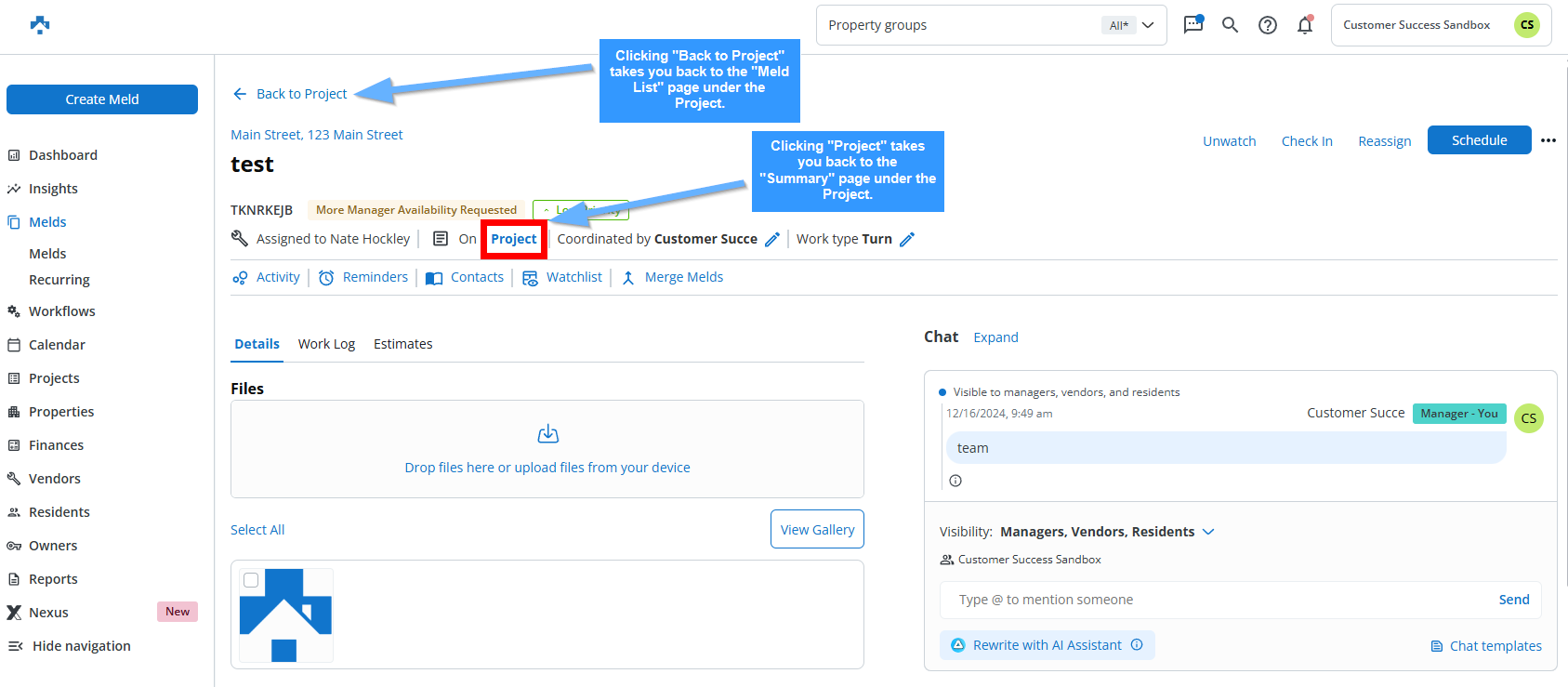This screenshot has height=687, width=1568.
Task: Click the message info icon under team
Action: point(955,481)
